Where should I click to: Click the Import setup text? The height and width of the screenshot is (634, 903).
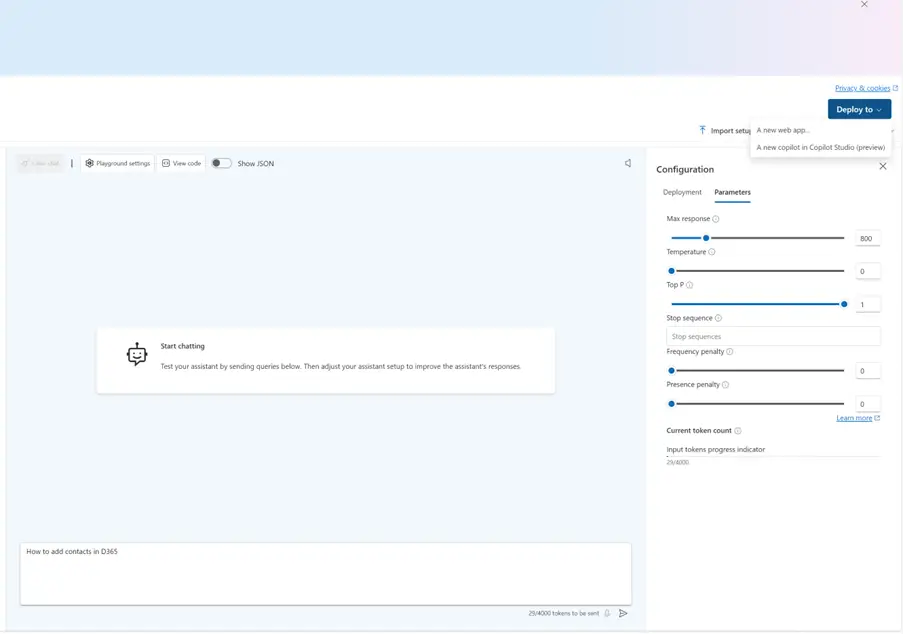click(730, 131)
